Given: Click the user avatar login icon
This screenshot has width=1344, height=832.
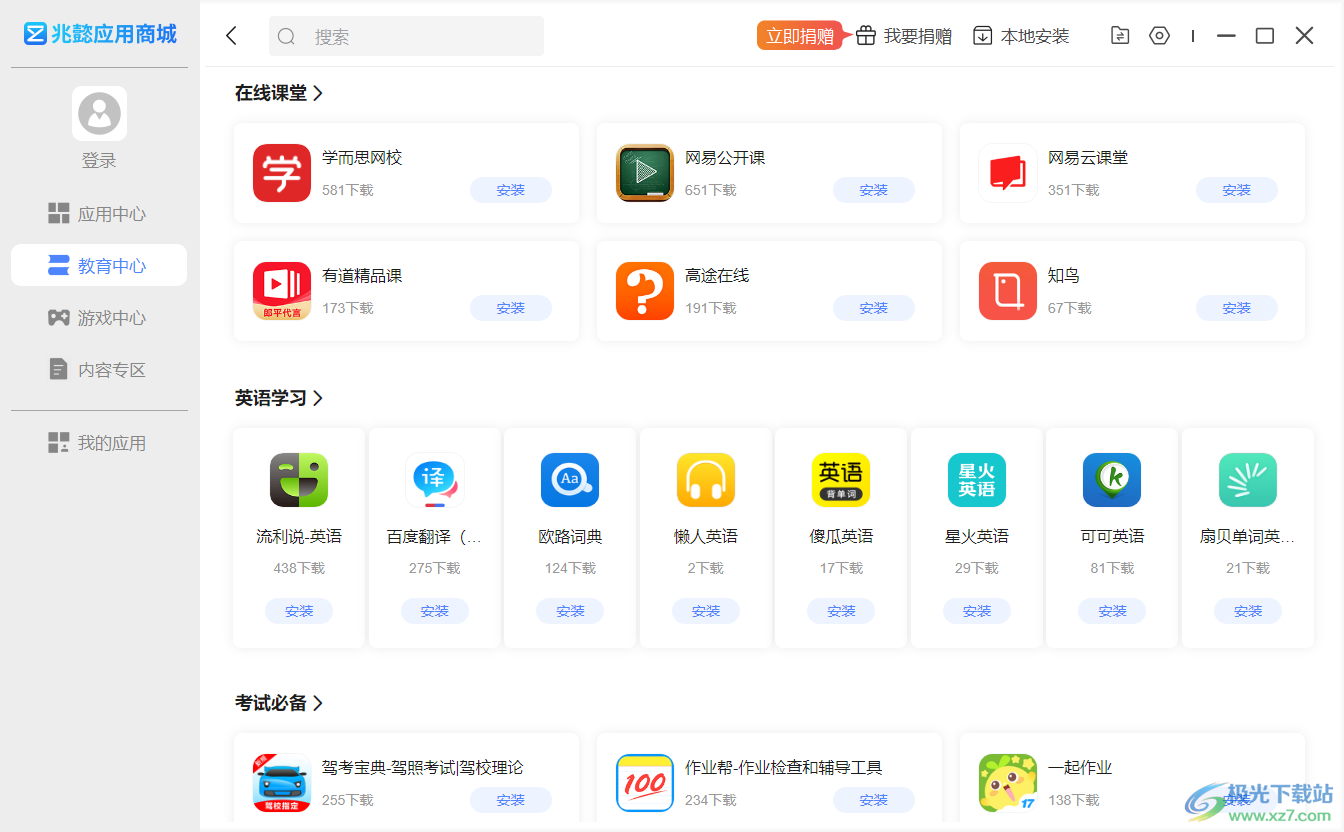Looking at the screenshot, I should pos(99,113).
